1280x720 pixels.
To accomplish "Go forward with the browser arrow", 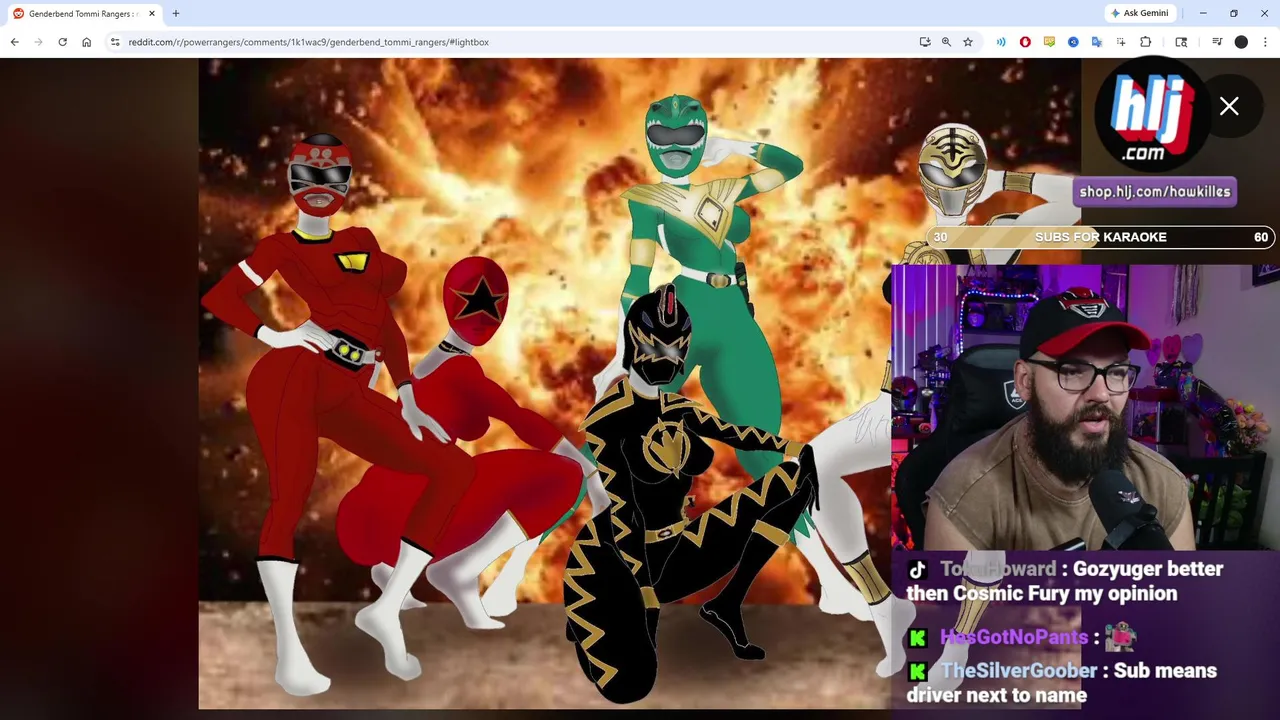I will click(x=38, y=42).
